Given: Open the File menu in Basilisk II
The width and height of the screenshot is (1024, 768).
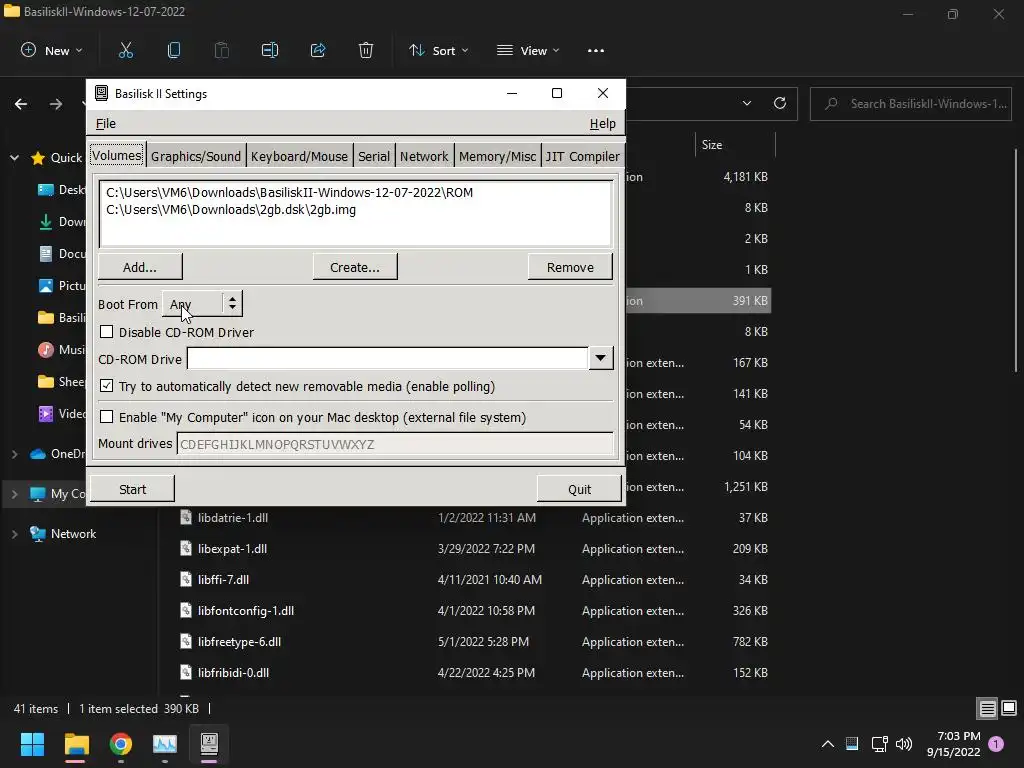Looking at the screenshot, I should point(105,123).
